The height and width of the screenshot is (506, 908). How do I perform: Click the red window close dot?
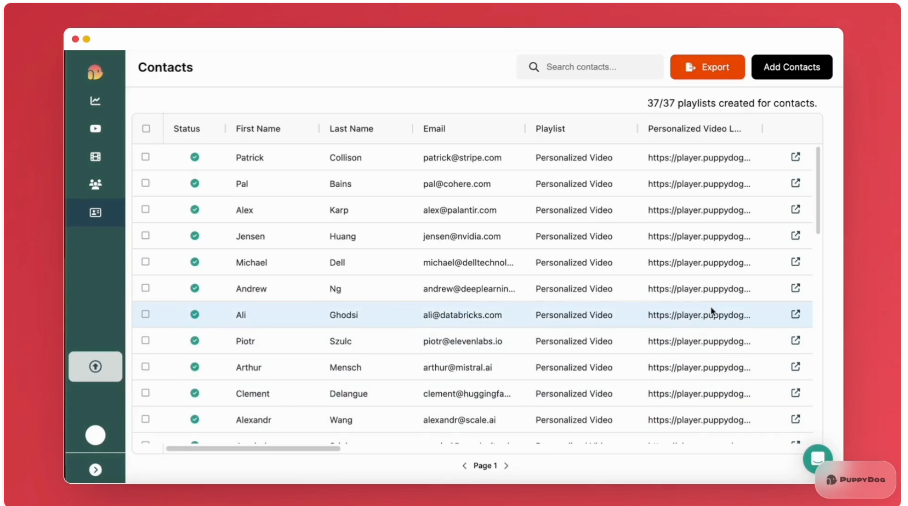(x=75, y=39)
